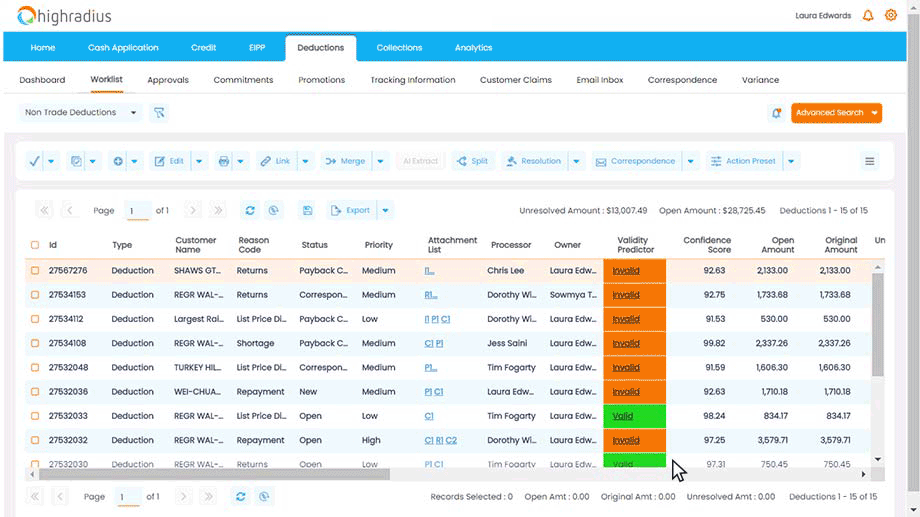Open the Approvals sub-tab
This screenshot has height=517, width=920.
(x=167, y=80)
